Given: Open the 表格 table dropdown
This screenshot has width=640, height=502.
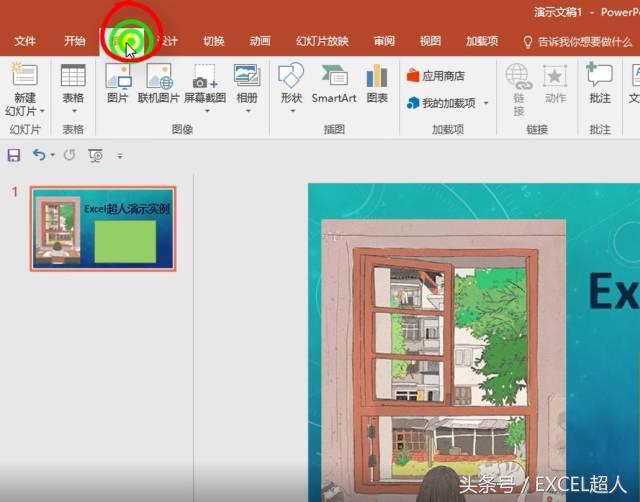Looking at the screenshot, I should pyautogui.click(x=73, y=111).
